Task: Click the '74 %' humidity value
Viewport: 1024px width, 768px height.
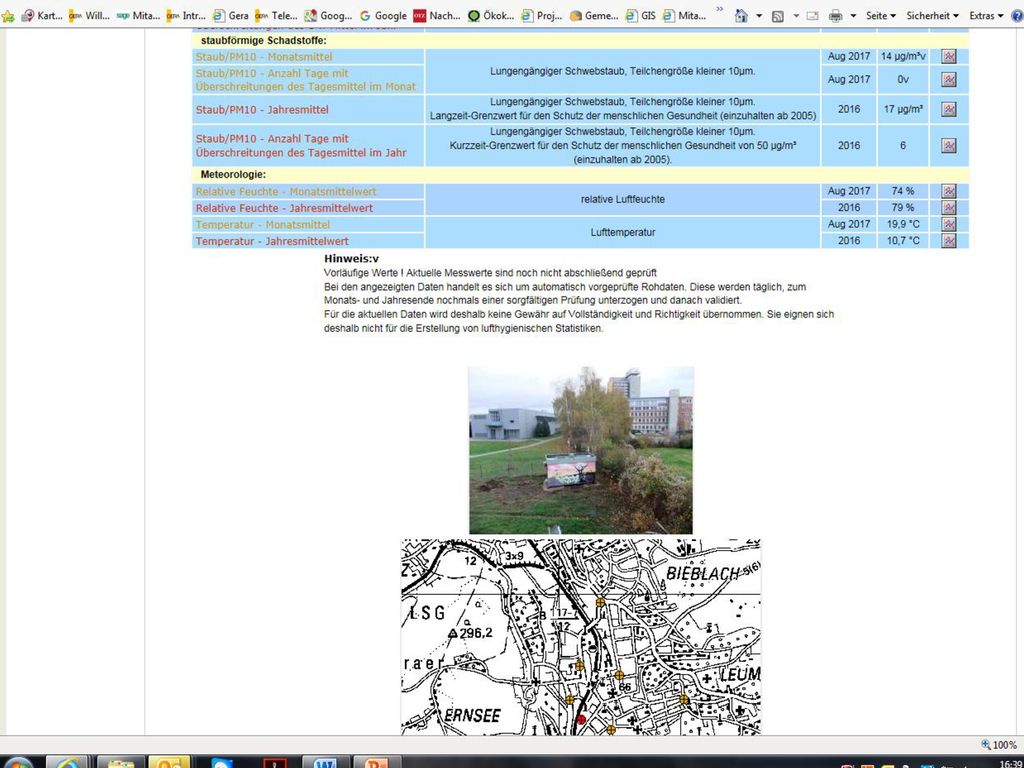Action: click(903, 191)
